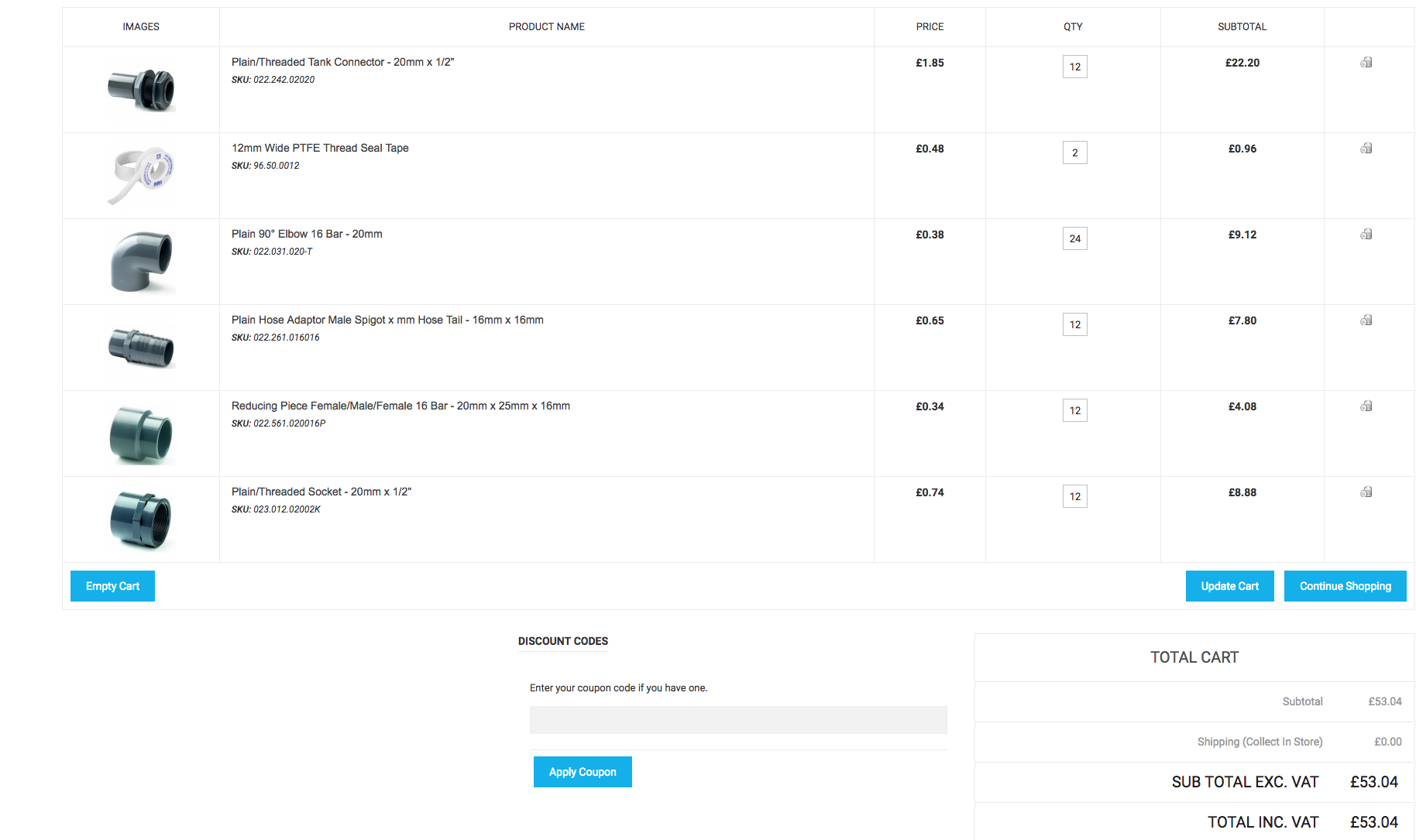Delete the PTFE Thread Seal Tape item

(x=1366, y=149)
